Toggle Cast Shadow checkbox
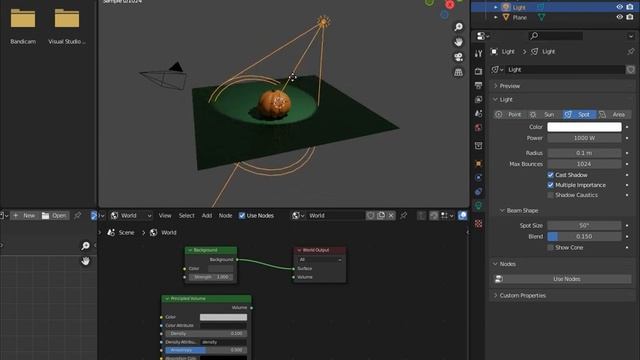The image size is (640, 360). click(550, 175)
